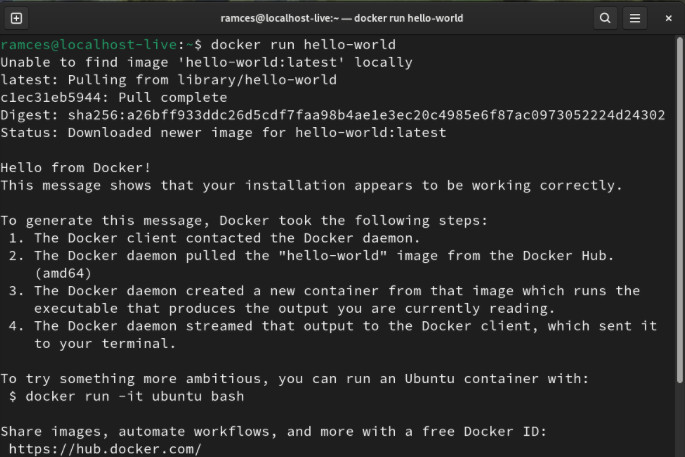Click step 1 'Docker client contacted' line

214,238
